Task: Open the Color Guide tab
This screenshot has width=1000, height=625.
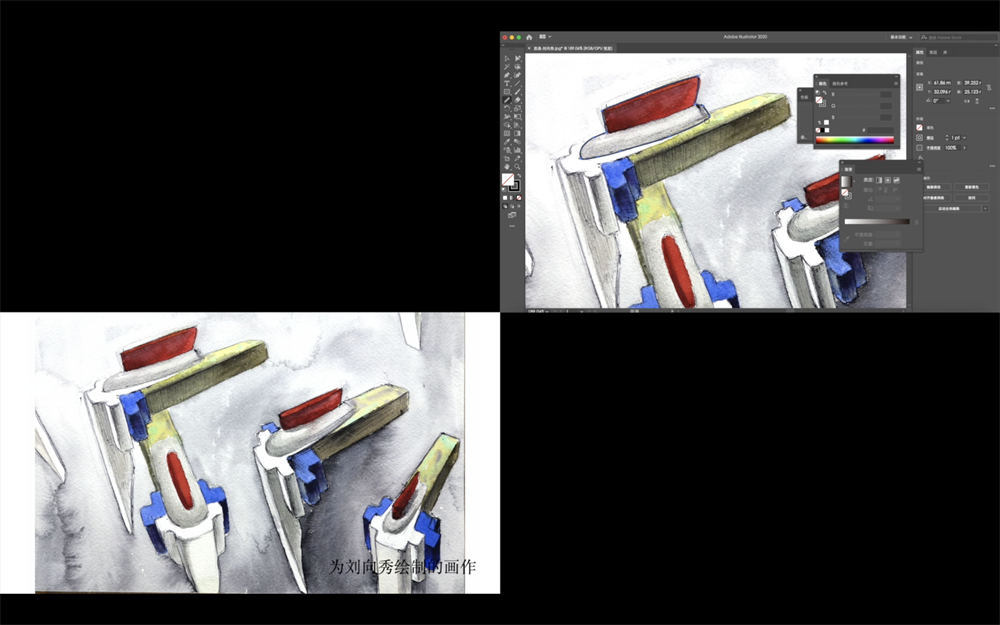Action: [x=840, y=84]
